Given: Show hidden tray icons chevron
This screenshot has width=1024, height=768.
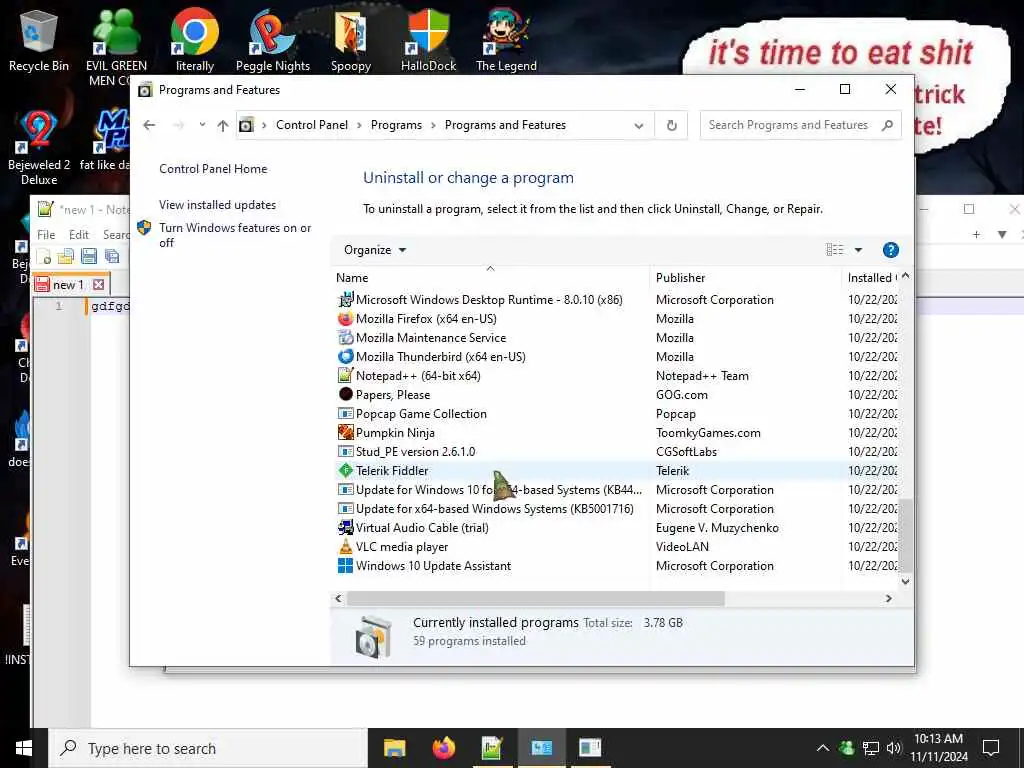Looking at the screenshot, I should point(823,748).
